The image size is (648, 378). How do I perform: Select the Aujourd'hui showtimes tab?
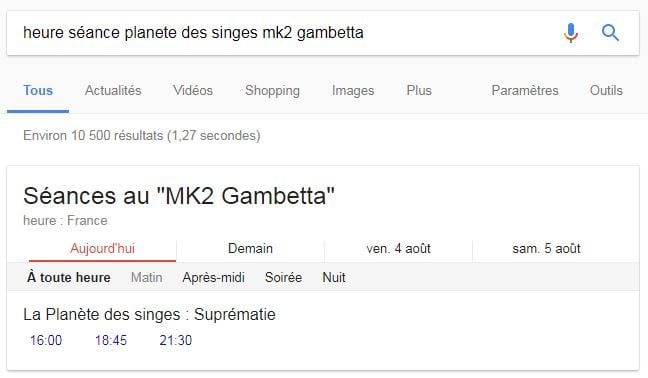pos(102,249)
